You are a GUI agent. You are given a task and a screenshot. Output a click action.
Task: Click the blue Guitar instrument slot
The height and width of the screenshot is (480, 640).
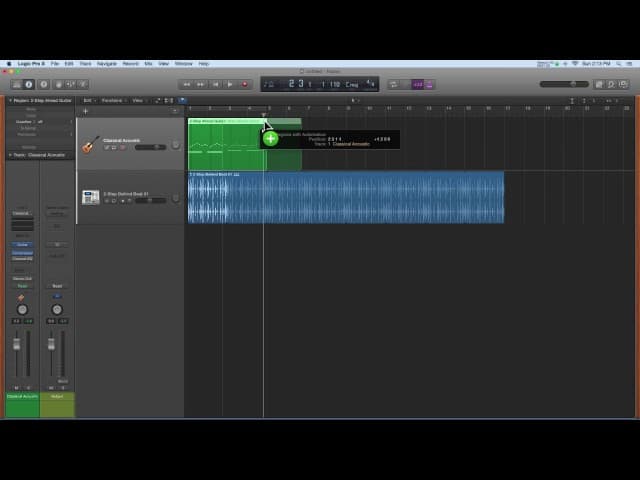(x=22, y=244)
